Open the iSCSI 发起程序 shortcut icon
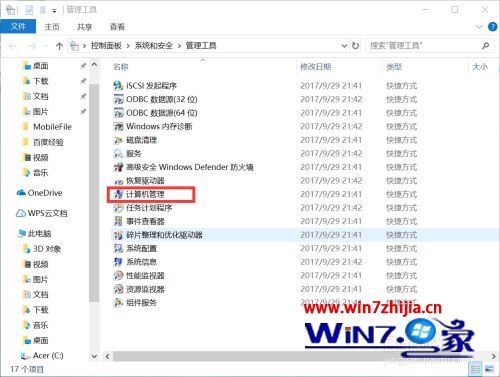The height and width of the screenshot is (377, 500). [x=118, y=86]
